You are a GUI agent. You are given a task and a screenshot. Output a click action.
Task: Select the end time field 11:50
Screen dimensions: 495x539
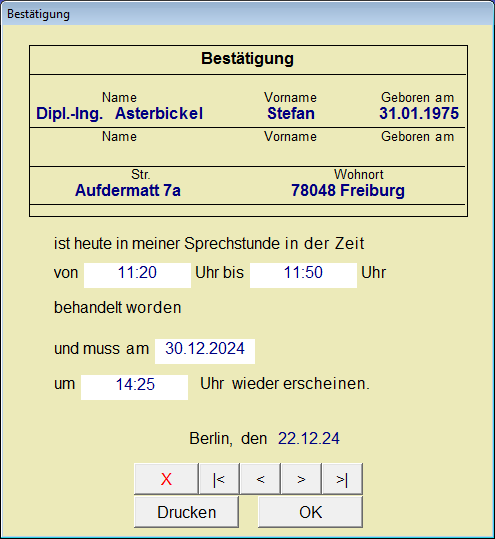pyautogui.click(x=303, y=275)
